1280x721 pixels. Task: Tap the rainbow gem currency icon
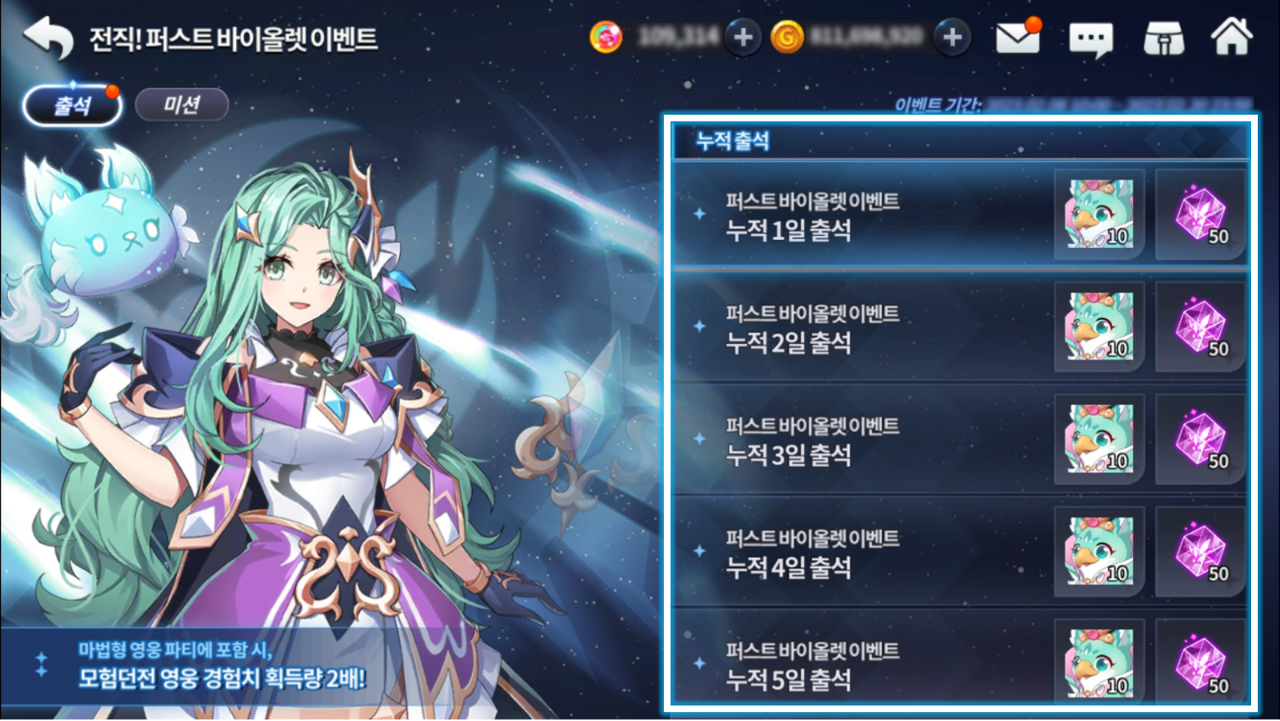606,38
